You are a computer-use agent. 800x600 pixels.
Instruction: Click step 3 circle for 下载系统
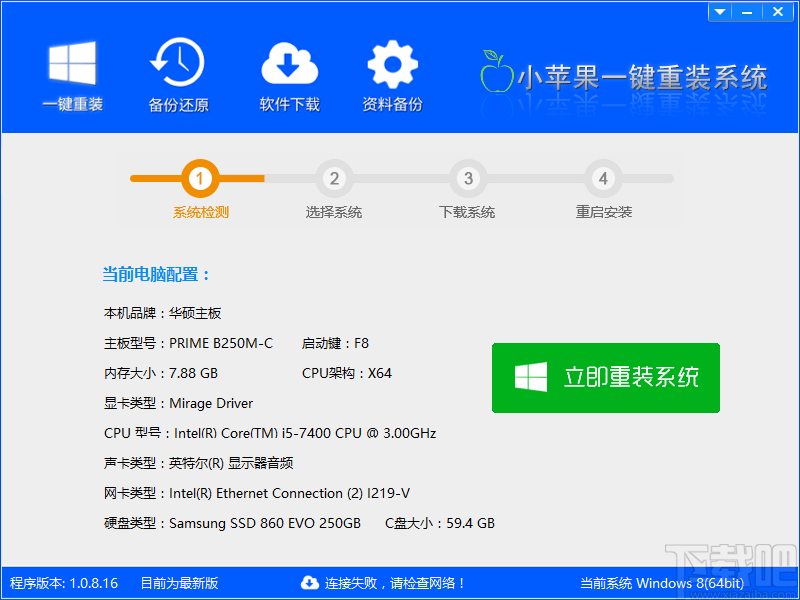[467, 178]
